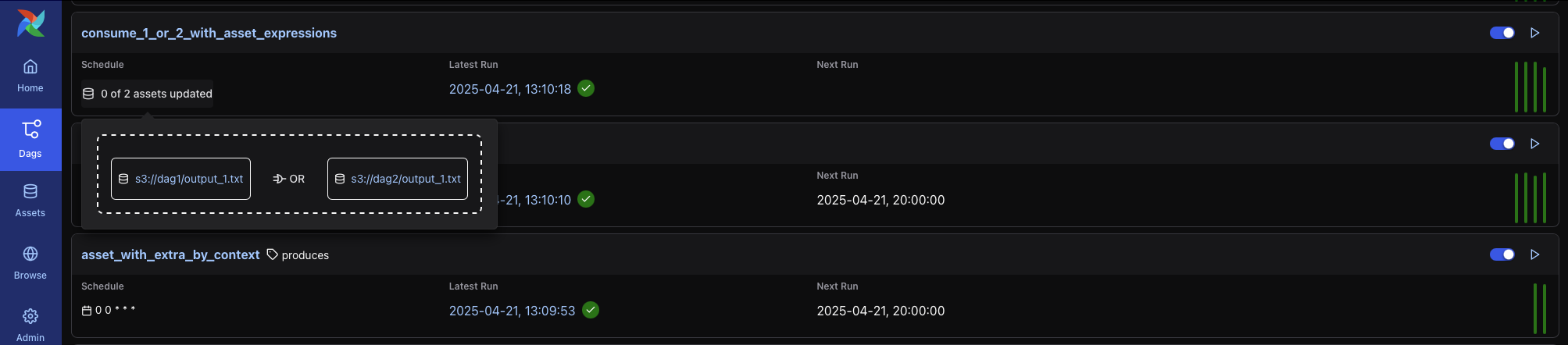The width and height of the screenshot is (1568, 345).
Task: Trigger consume_1_or_2_with_asset_expressions with the play icon
Action: (1535, 33)
